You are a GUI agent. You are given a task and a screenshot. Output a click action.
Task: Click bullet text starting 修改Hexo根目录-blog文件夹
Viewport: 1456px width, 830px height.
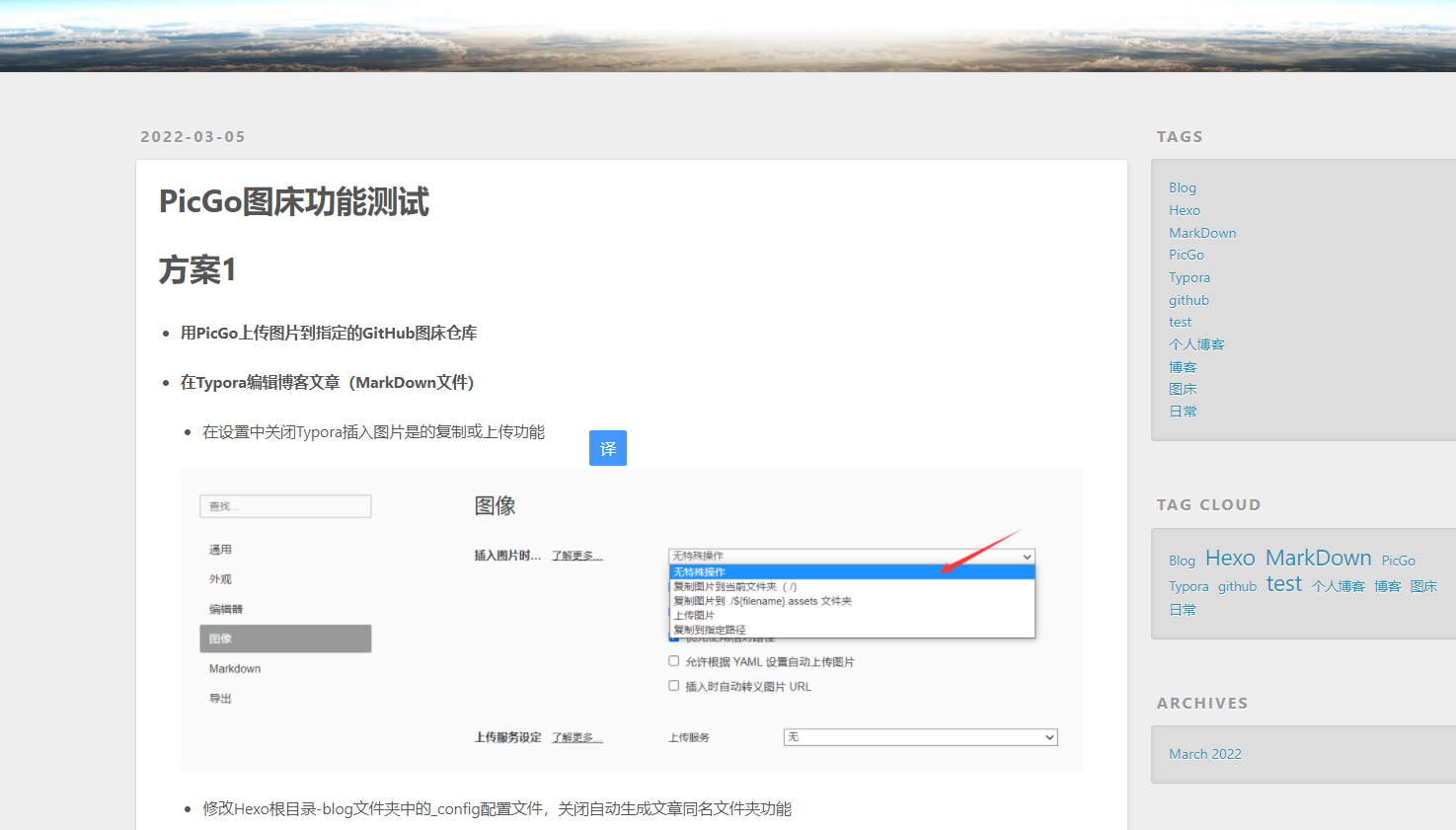498,809
